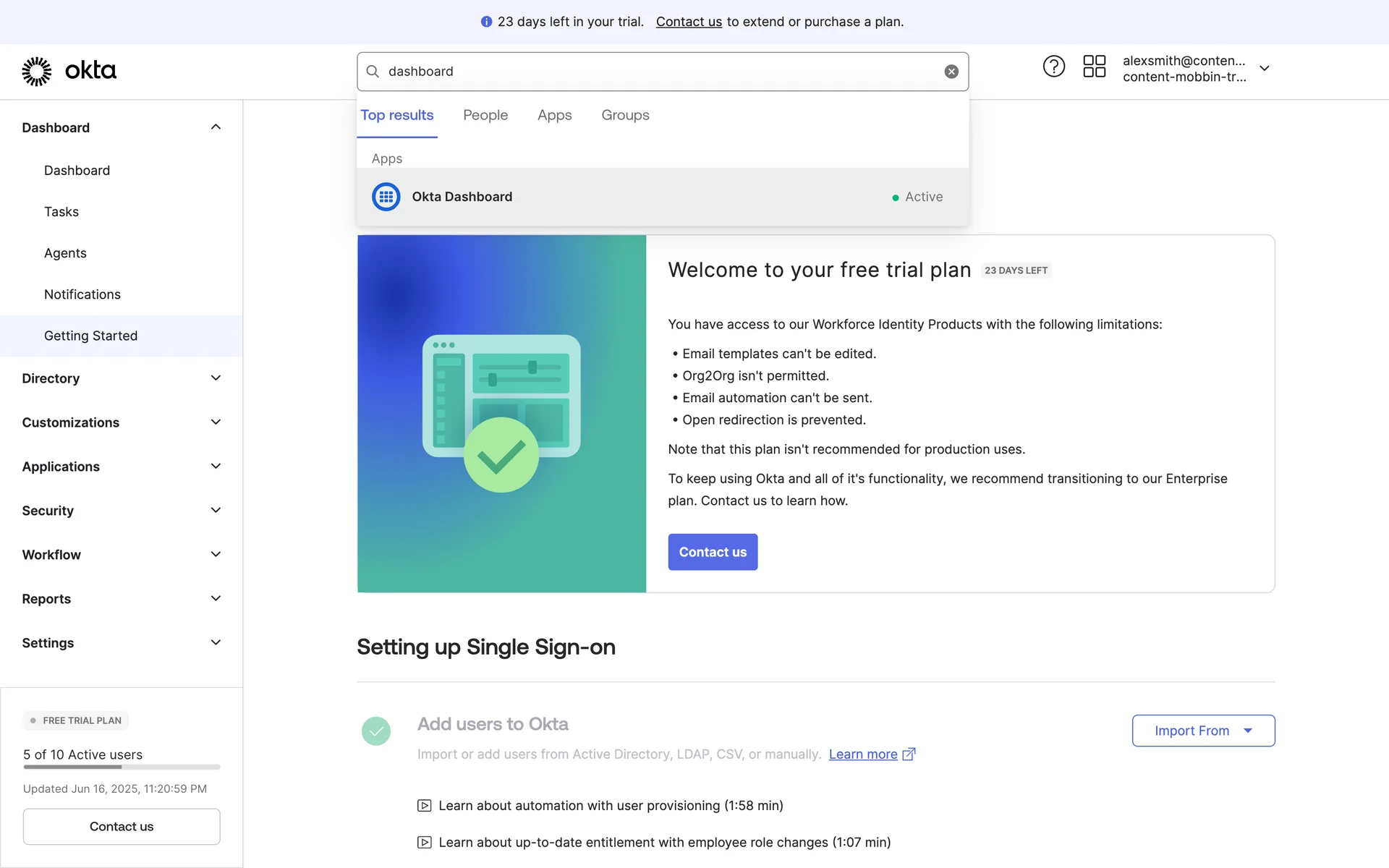The image size is (1389, 868).
Task: Collapse the Dashboard sidebar section
Action: [x=216, y=127]
